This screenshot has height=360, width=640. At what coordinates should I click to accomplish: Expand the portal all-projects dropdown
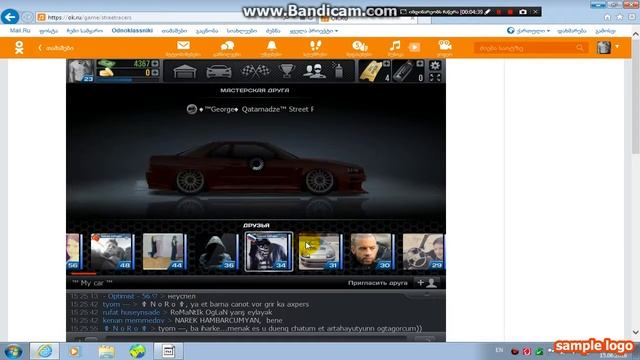(313, 31)
